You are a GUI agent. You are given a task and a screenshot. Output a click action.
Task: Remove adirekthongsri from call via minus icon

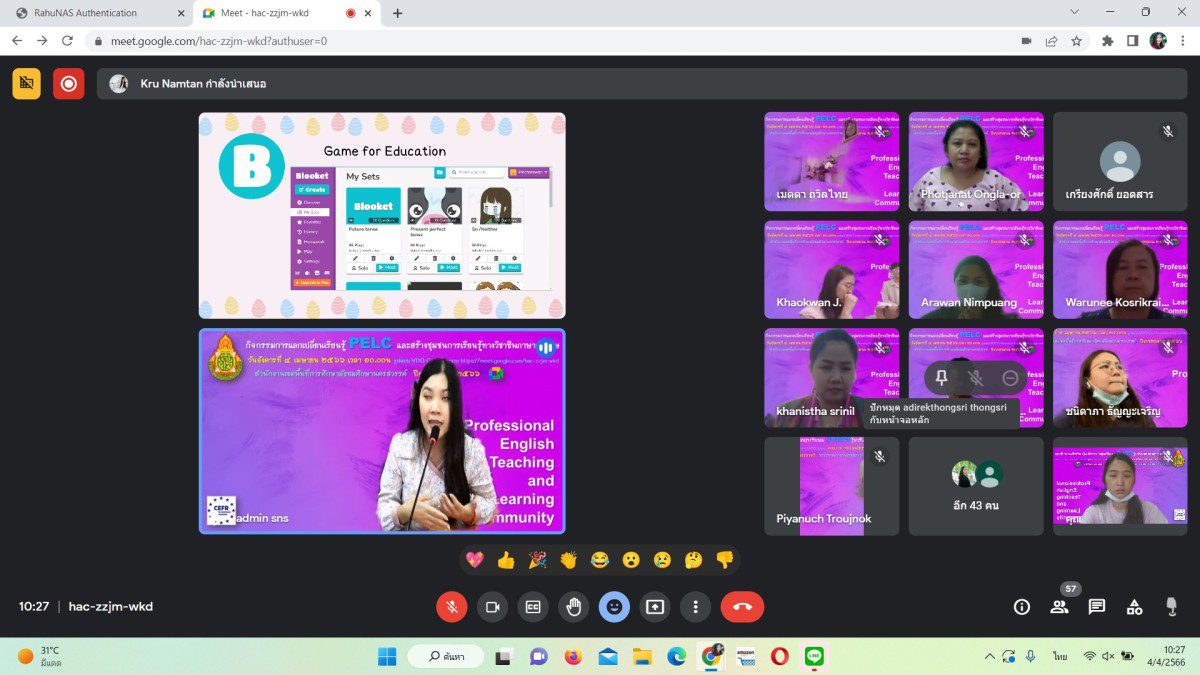point(1010,378)
